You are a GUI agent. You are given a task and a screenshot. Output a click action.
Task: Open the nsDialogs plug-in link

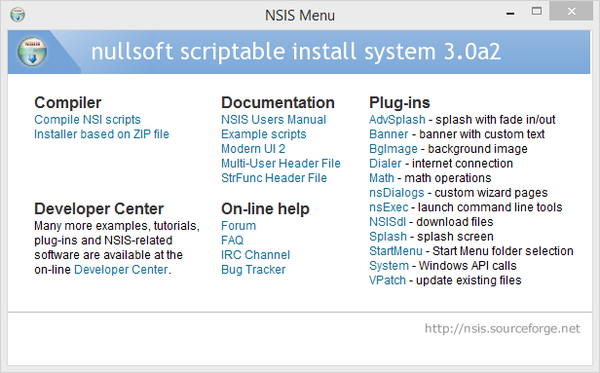coord(397,192)
